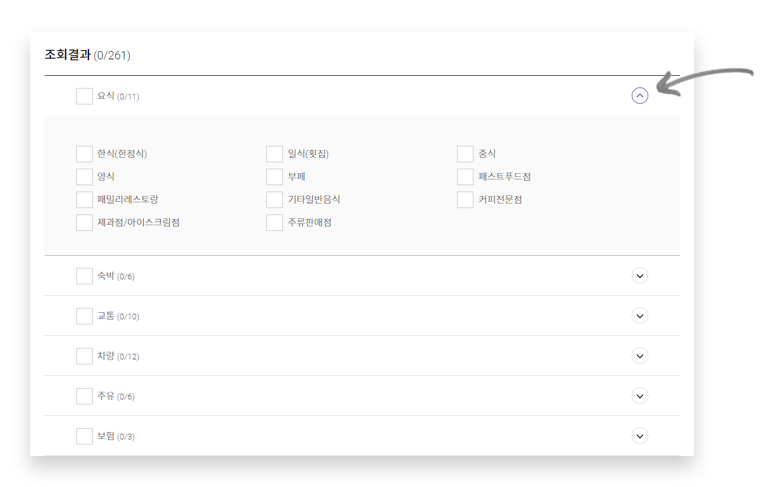
Task: Open the 주유 category chevron
Action: [640, 396]
